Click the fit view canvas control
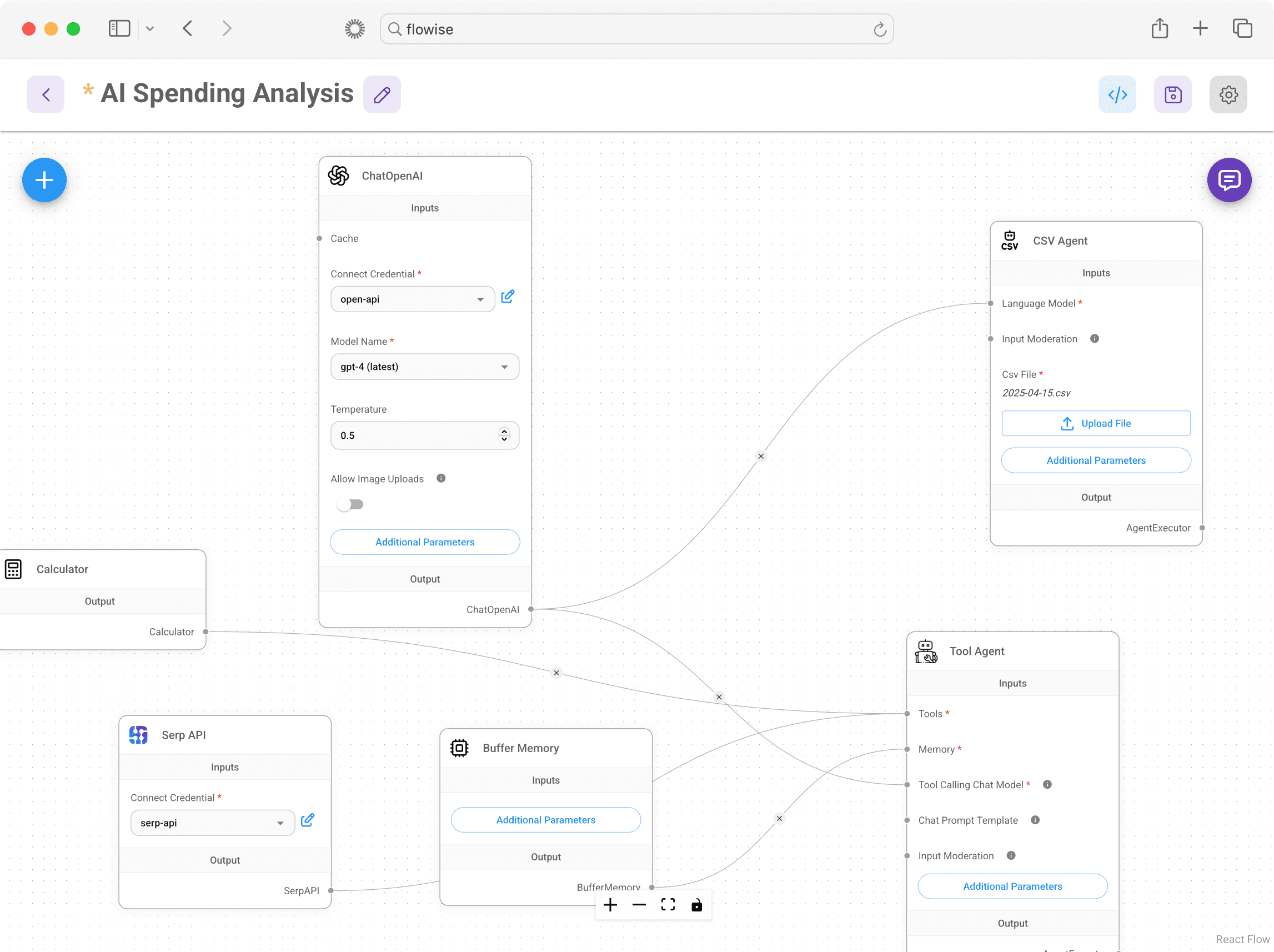Viewport: 1274px width, 952px height. [x=668, y=905]
